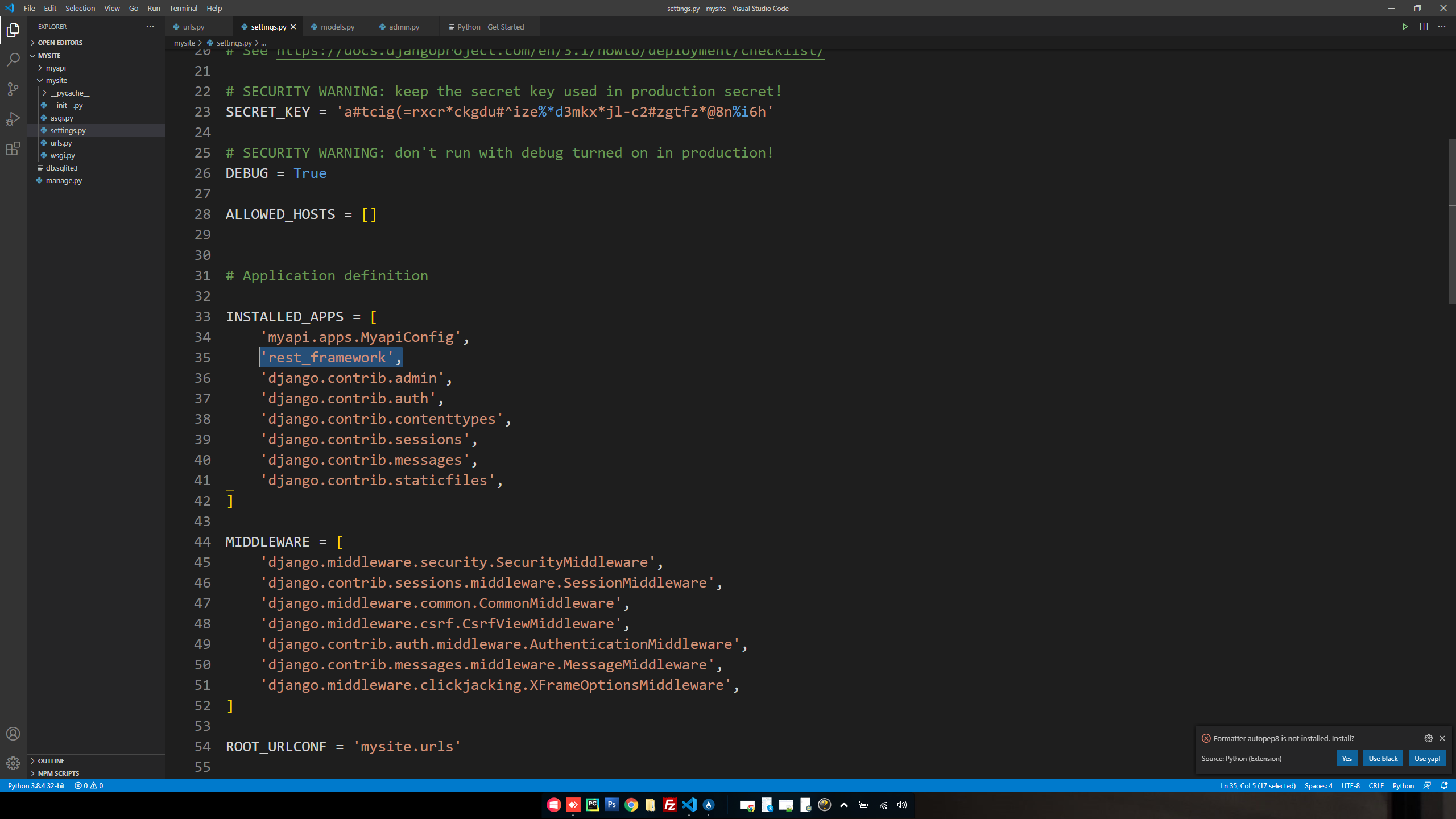Click the breadcrumb ellipsis after settings.py
1456x819 pixels.
click(x=264, y=43)
